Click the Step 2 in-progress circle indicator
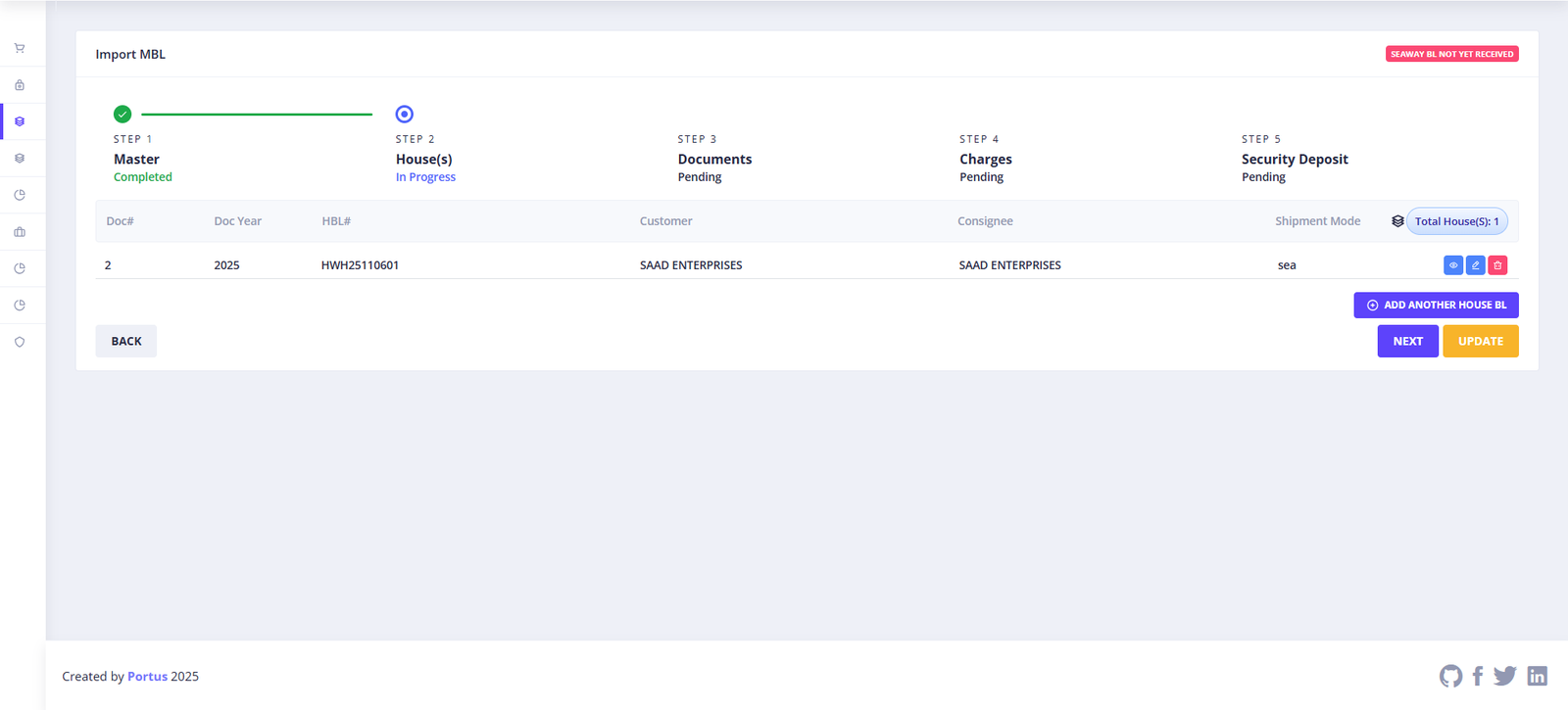This screenshot has width=1568, height=710. click(404, 114)
